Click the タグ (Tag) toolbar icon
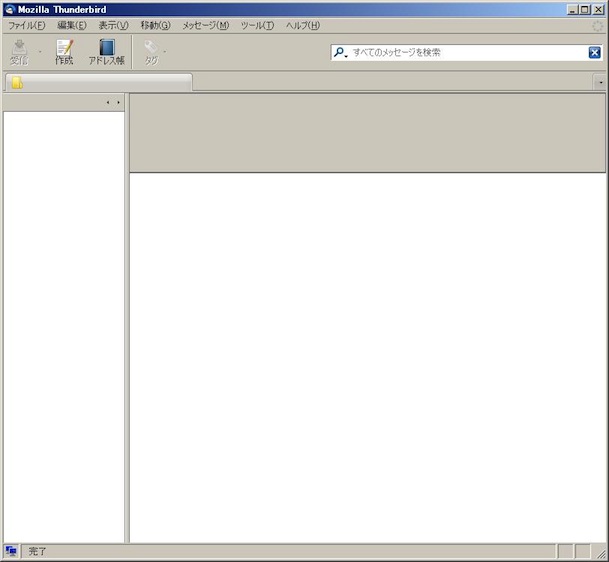The image size is (609, 562). (x=151, y=48)
